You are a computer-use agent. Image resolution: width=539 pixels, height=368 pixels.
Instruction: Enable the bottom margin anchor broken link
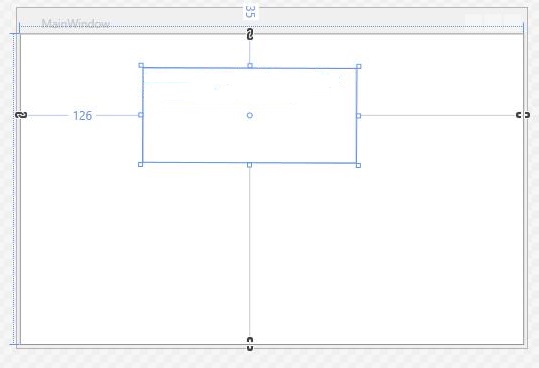point(250,344)
